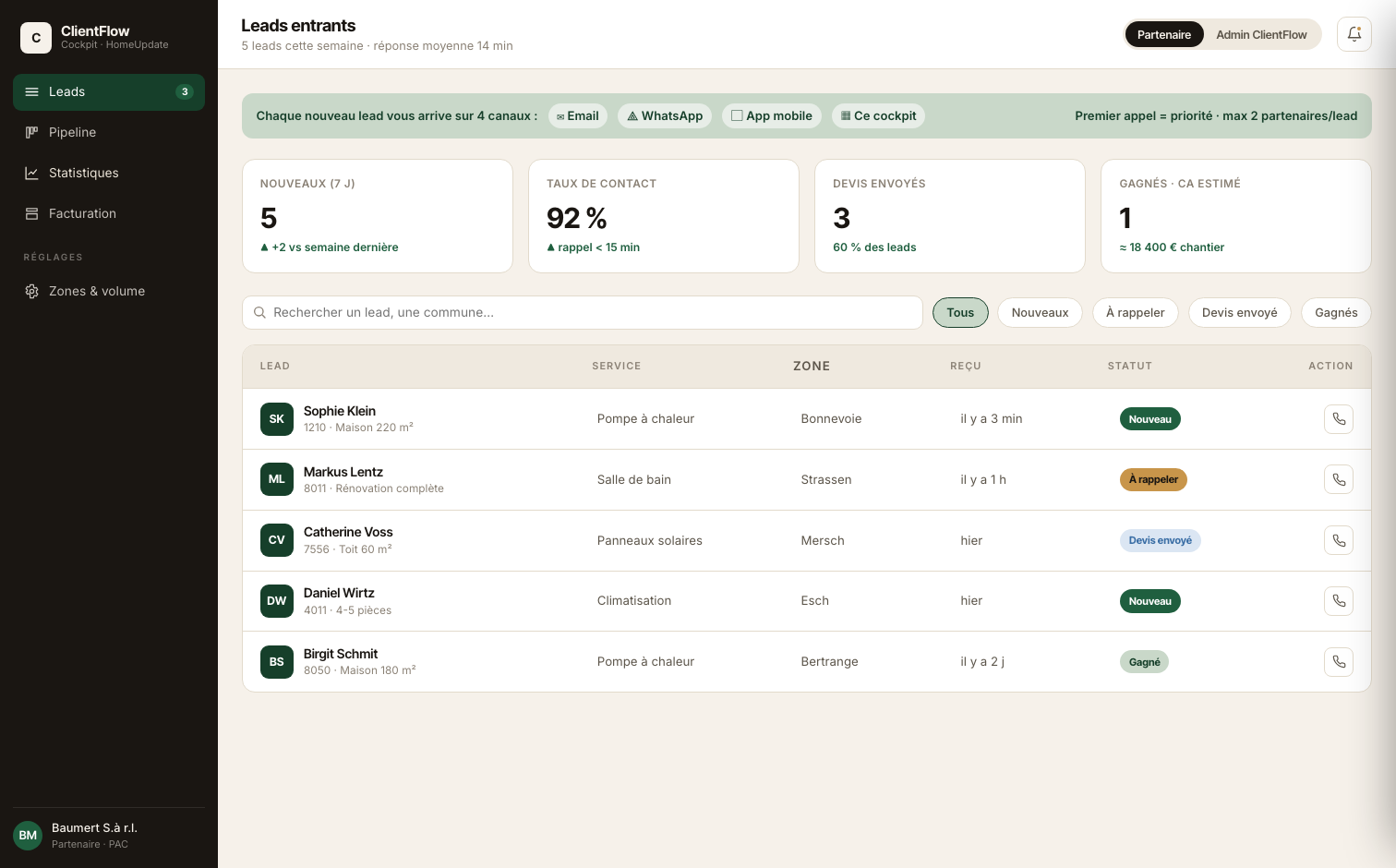Click the ClientFlow logo icon

tap(36, 38)
